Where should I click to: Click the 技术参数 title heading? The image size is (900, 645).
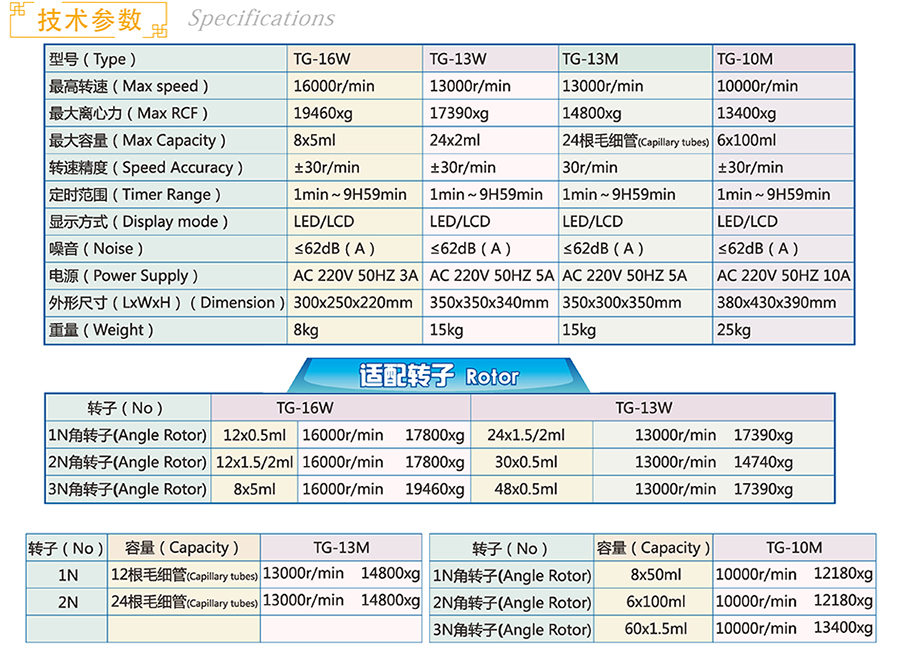89,19
